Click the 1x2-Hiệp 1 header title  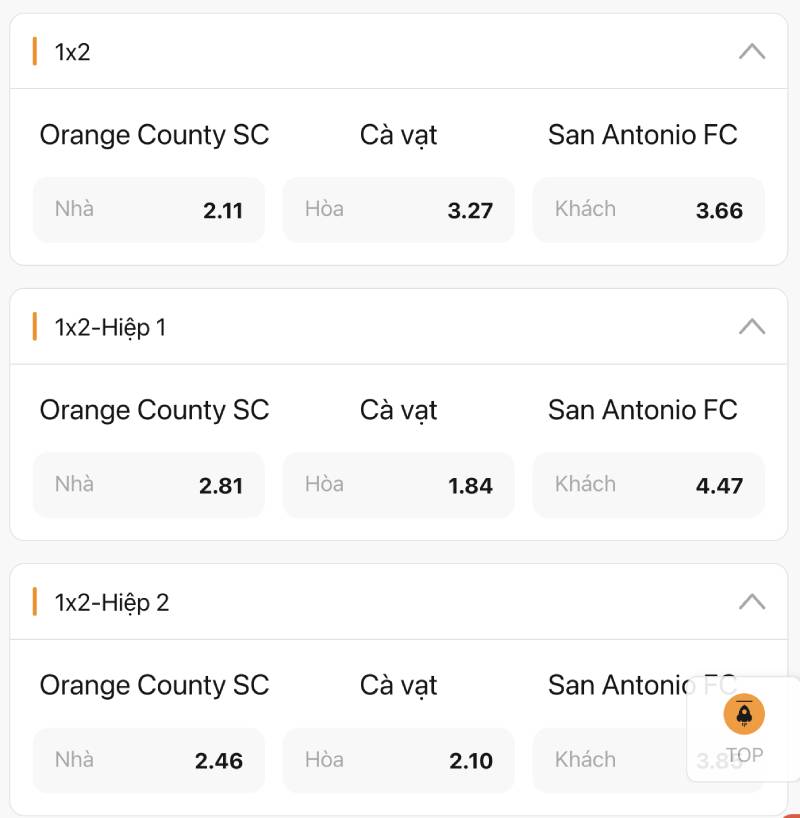coord(110,327)
